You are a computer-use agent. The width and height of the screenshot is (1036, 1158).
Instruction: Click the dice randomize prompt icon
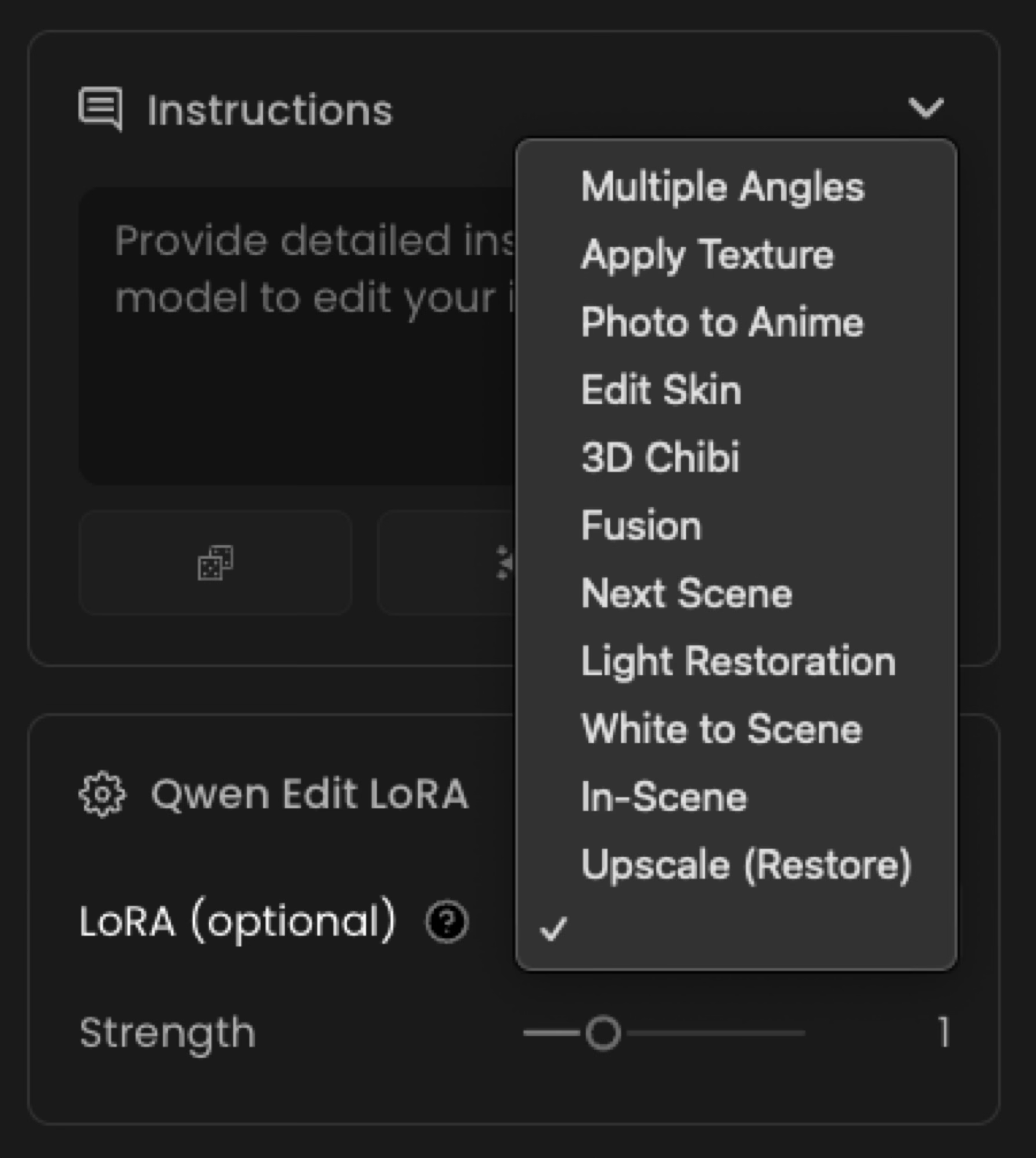coord(216,562)
